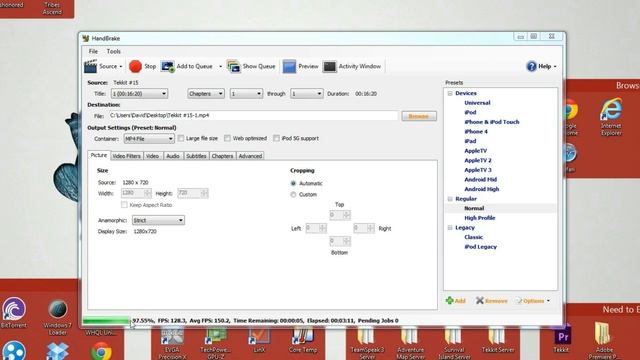Open the Tools menu
The width and height of the screenshot is (640, 360).
(x=113, y=51)
